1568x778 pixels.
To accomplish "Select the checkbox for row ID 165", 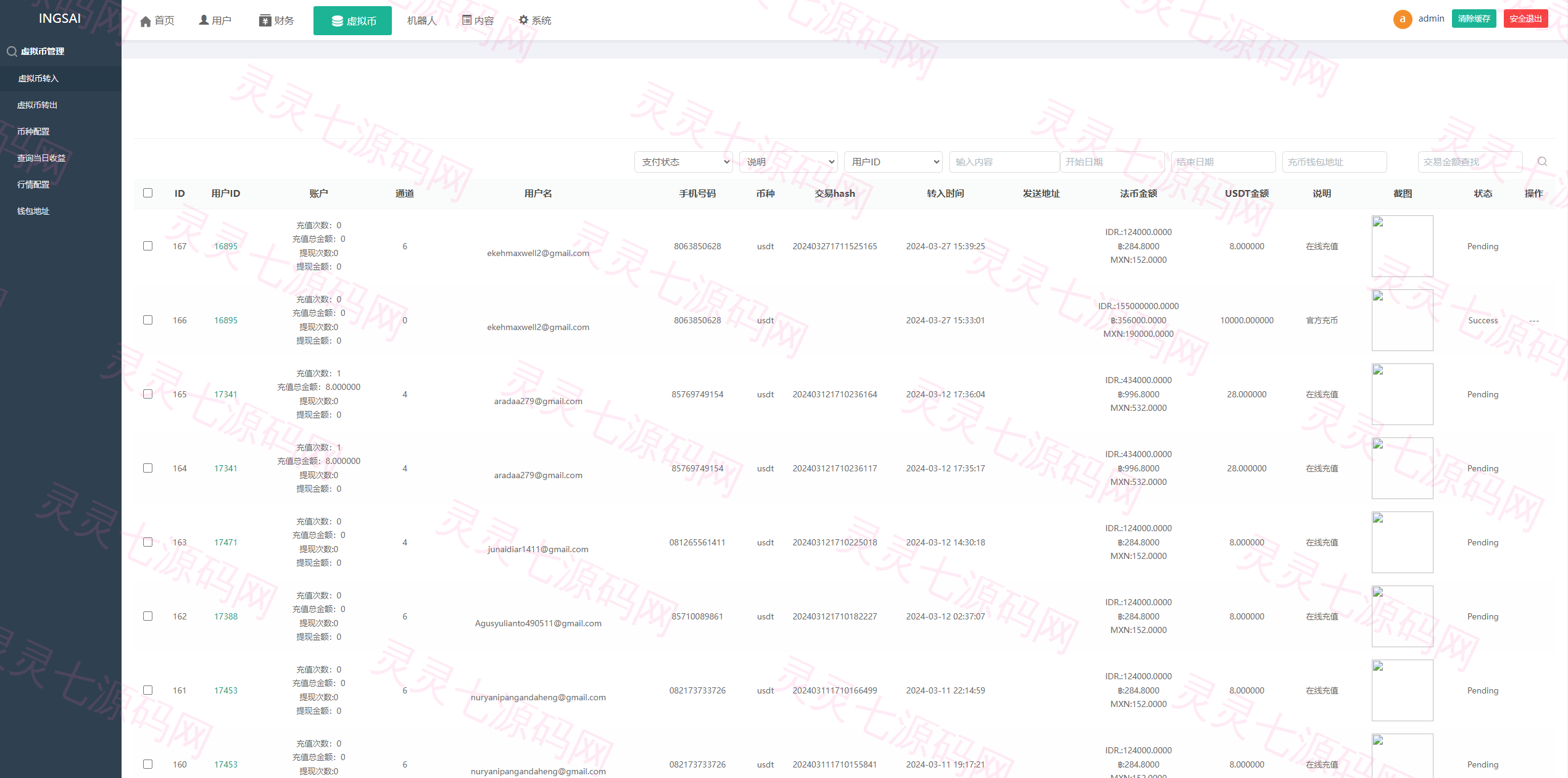I will click(147, 394).
